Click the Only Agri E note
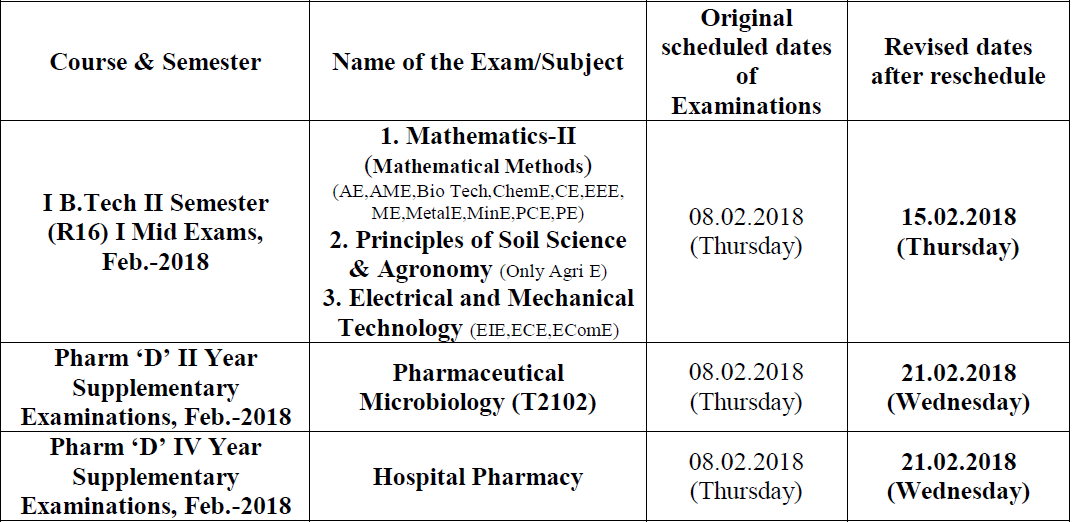This screenshot has height=522, width=1072. [553, 271]
